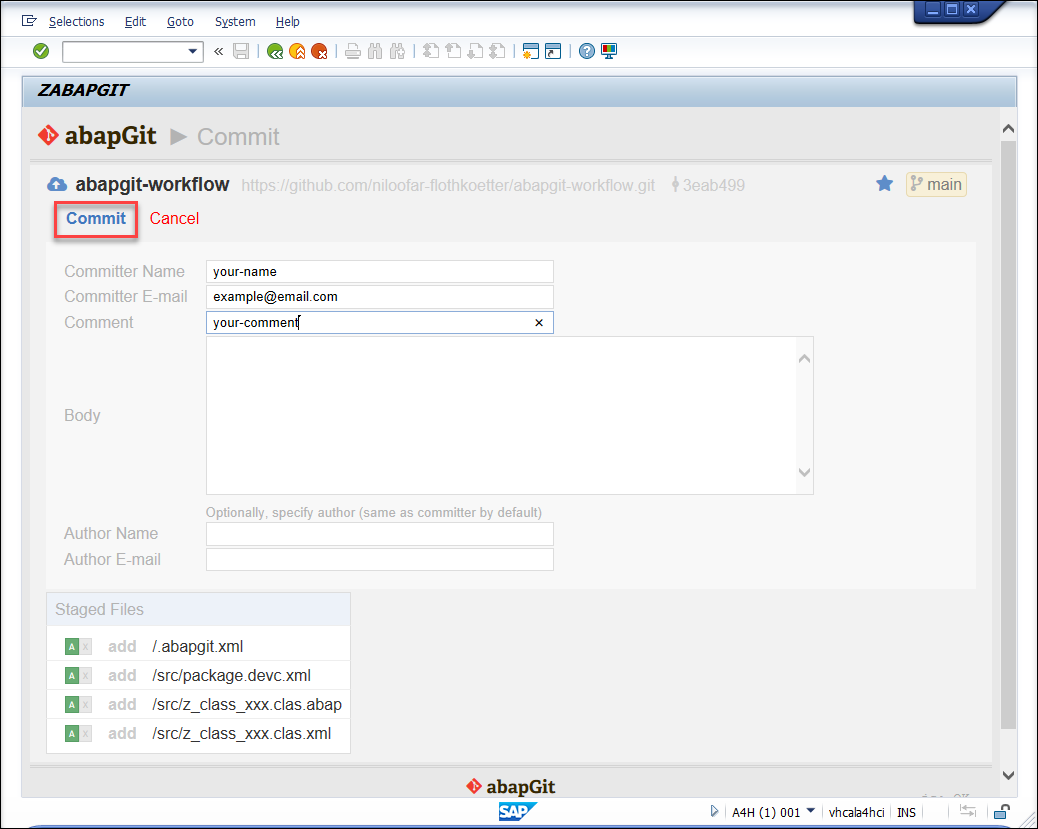
Task: Open the command field dropdown
Action: 193,51
